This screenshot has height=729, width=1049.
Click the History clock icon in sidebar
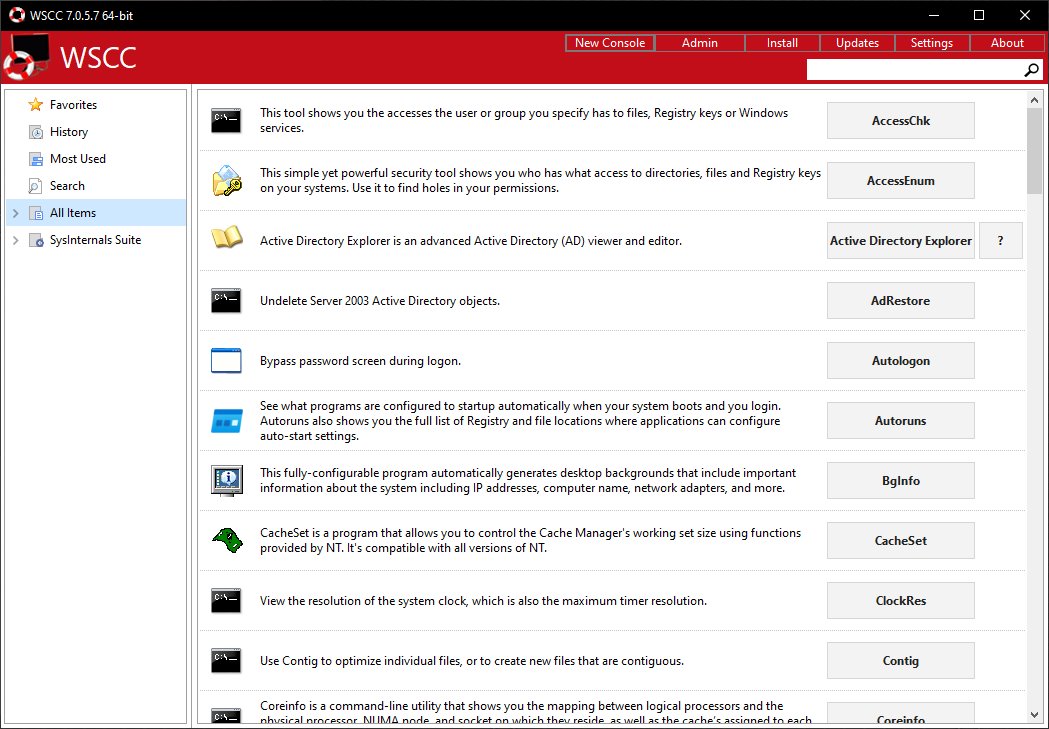pos(35,132)
